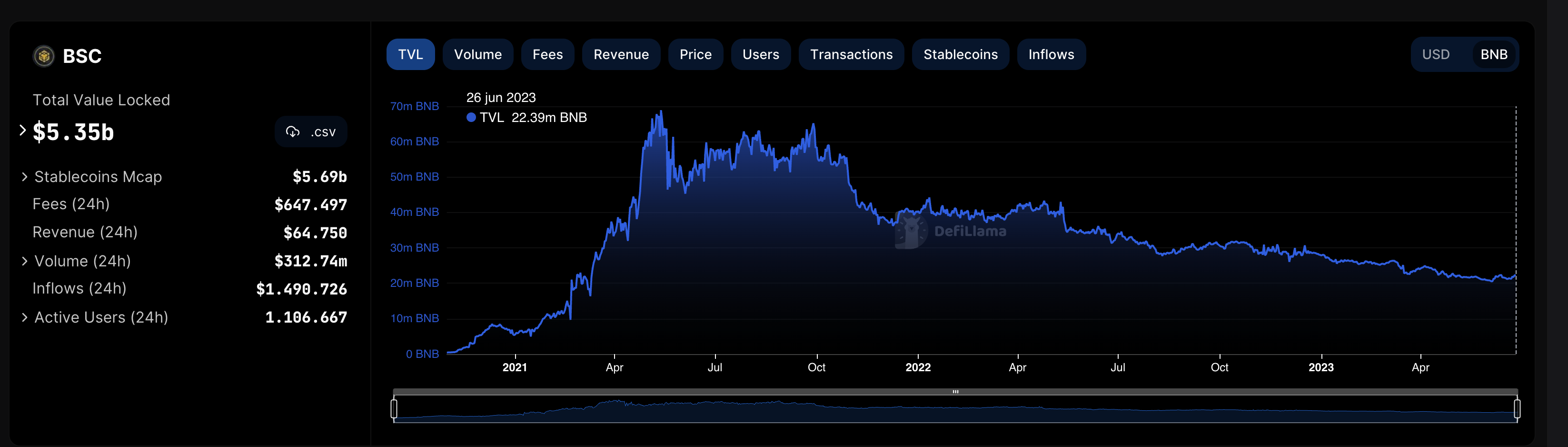This screenshot has width=1568, height=447.
Task: Toggle the TVL chart series
Action: (410, 55)
